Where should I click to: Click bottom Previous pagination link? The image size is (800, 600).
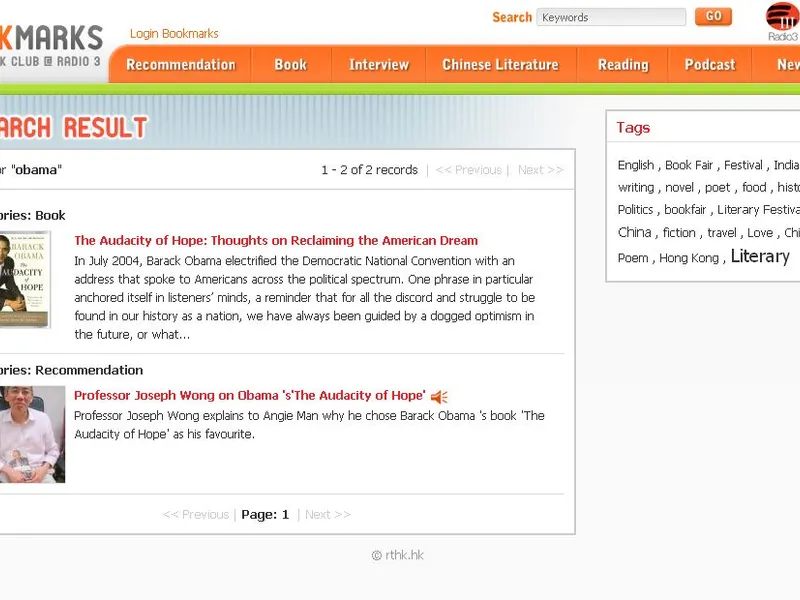(x=196, y=515)
